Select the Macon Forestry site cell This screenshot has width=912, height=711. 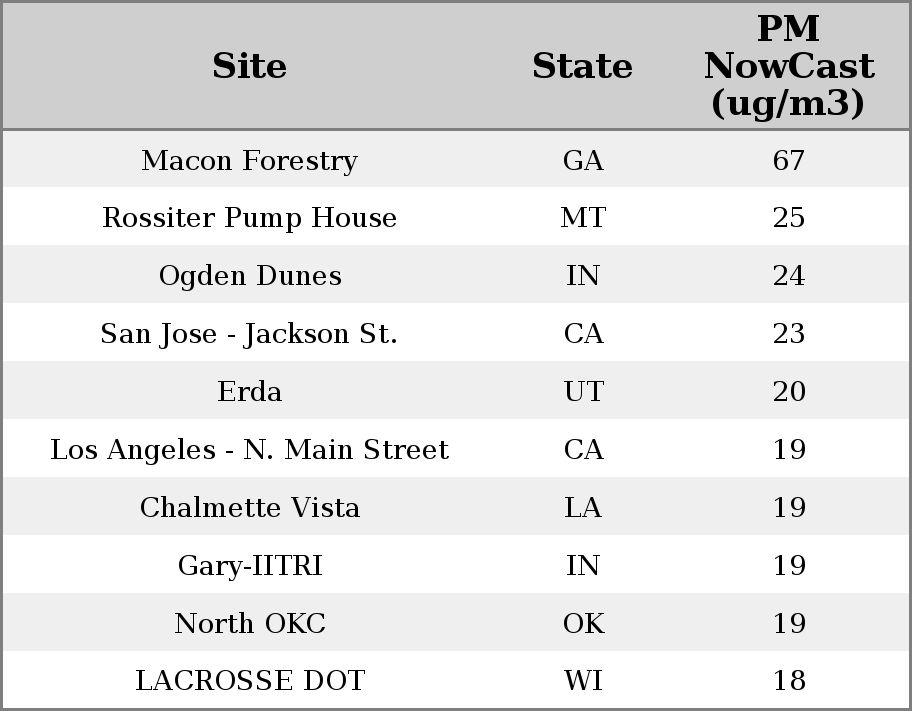pyautogui.click(x=249, y=160)
